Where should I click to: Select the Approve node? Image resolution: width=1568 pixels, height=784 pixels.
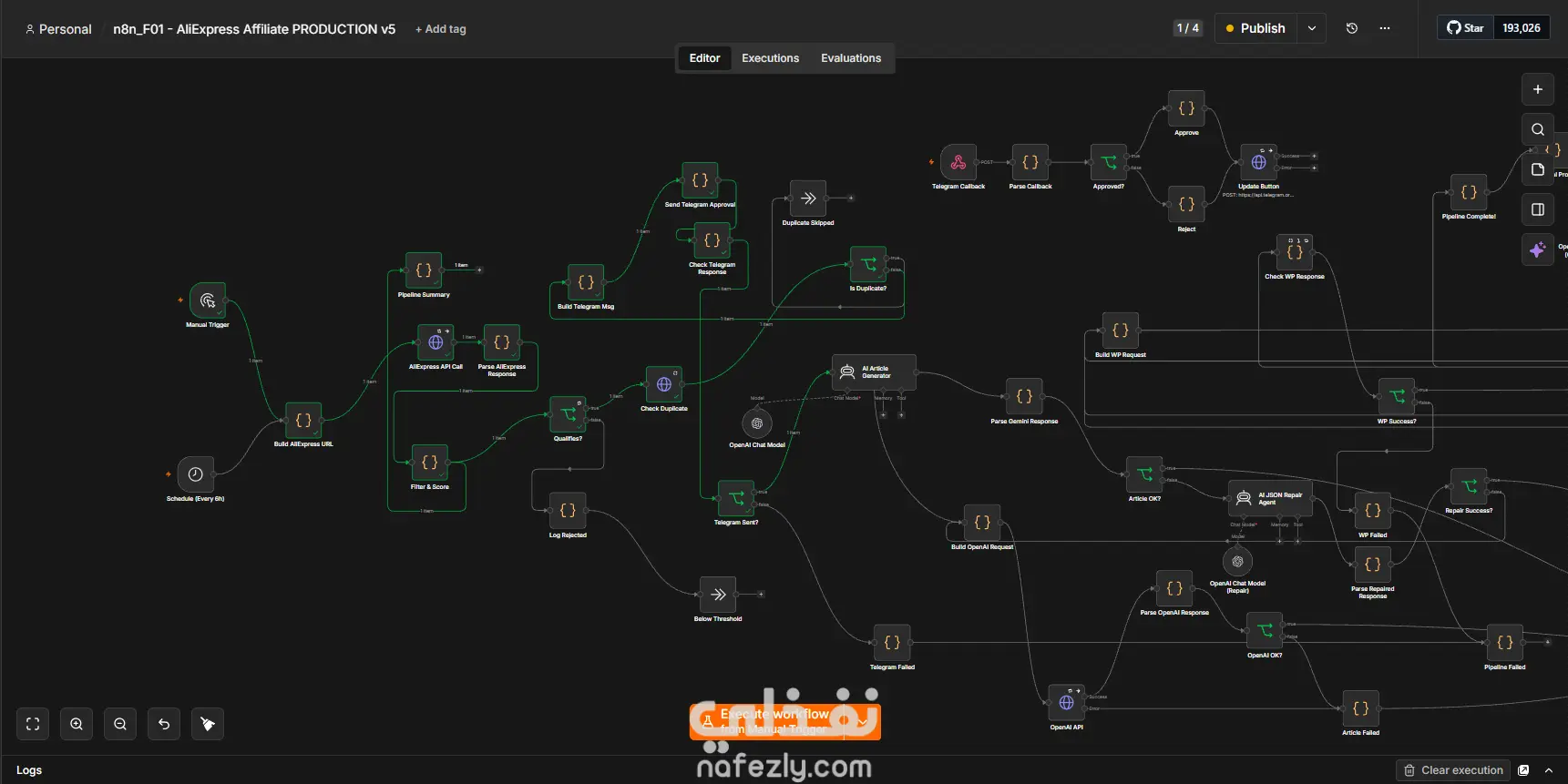[1186, 108]
